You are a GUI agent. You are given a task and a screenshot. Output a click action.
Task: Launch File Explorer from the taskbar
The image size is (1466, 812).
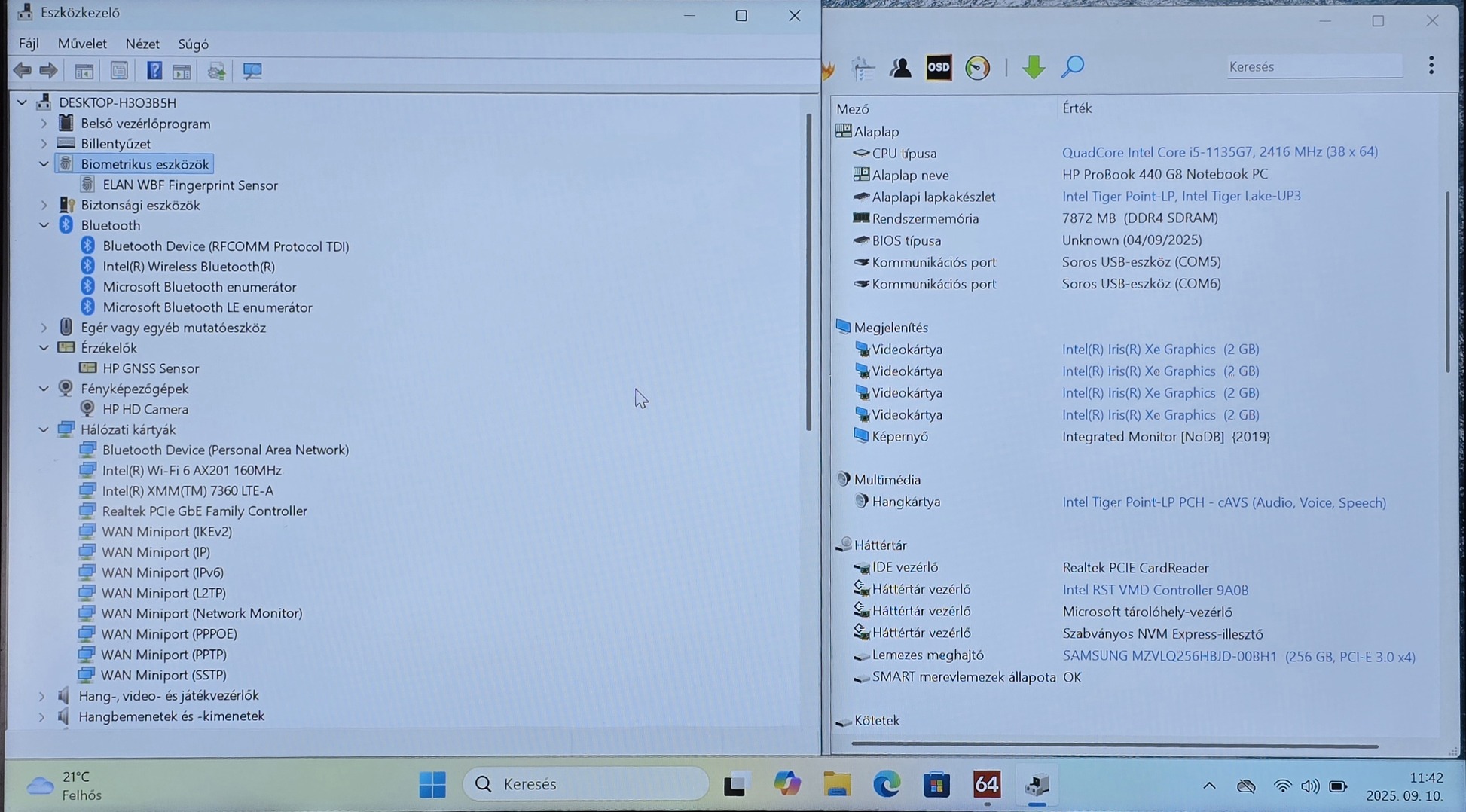point(837,785)
